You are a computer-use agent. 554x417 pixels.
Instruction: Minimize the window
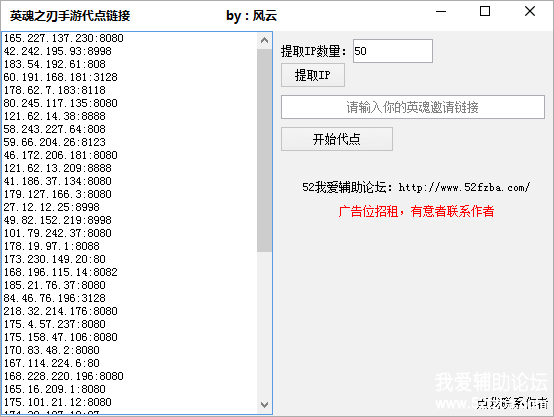pyautogui.click(x=441, y=12)
